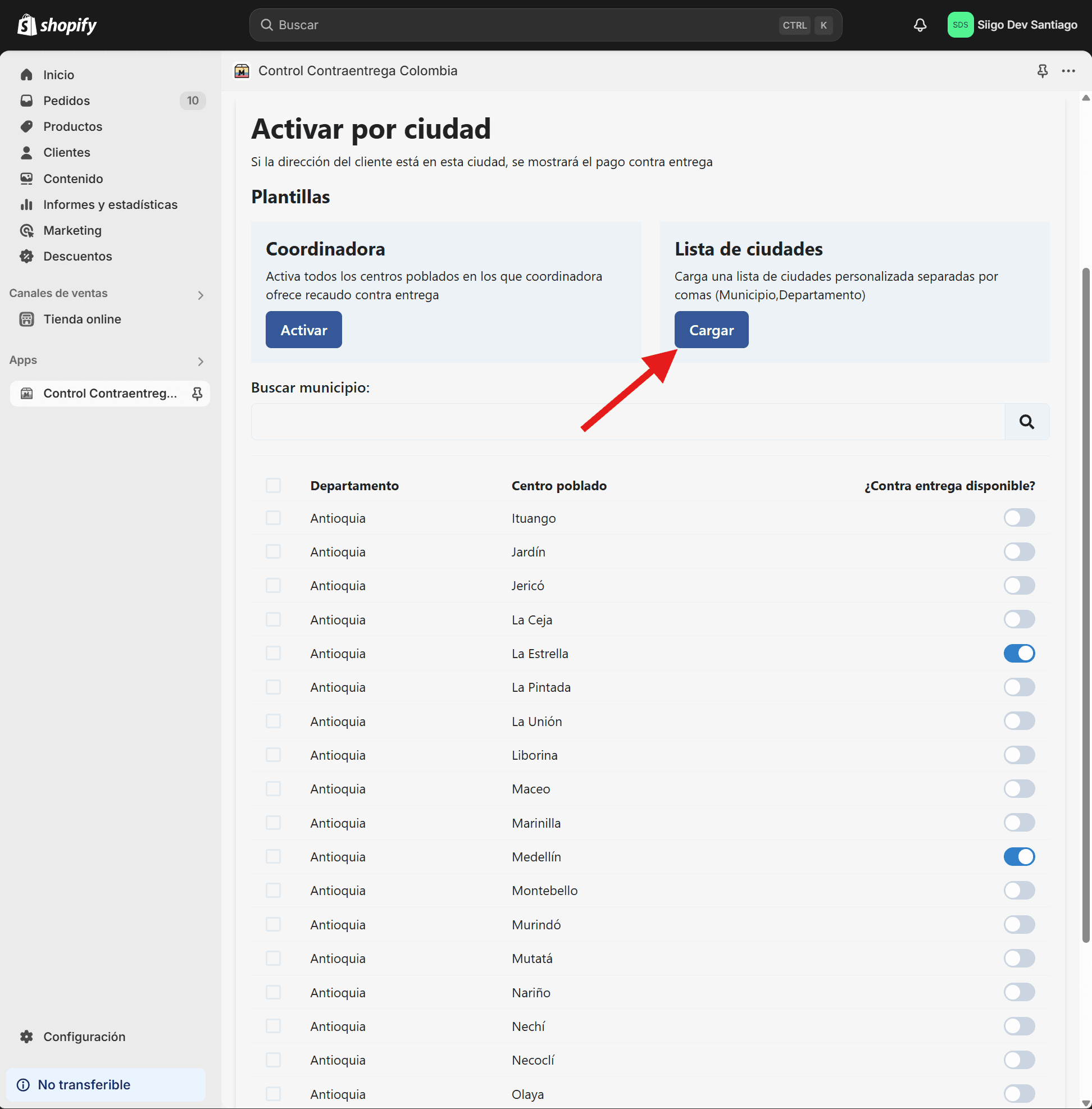Click the Inicio home icon
Viewport: 1092px width, 1109px height.
[x=26, y=75]
